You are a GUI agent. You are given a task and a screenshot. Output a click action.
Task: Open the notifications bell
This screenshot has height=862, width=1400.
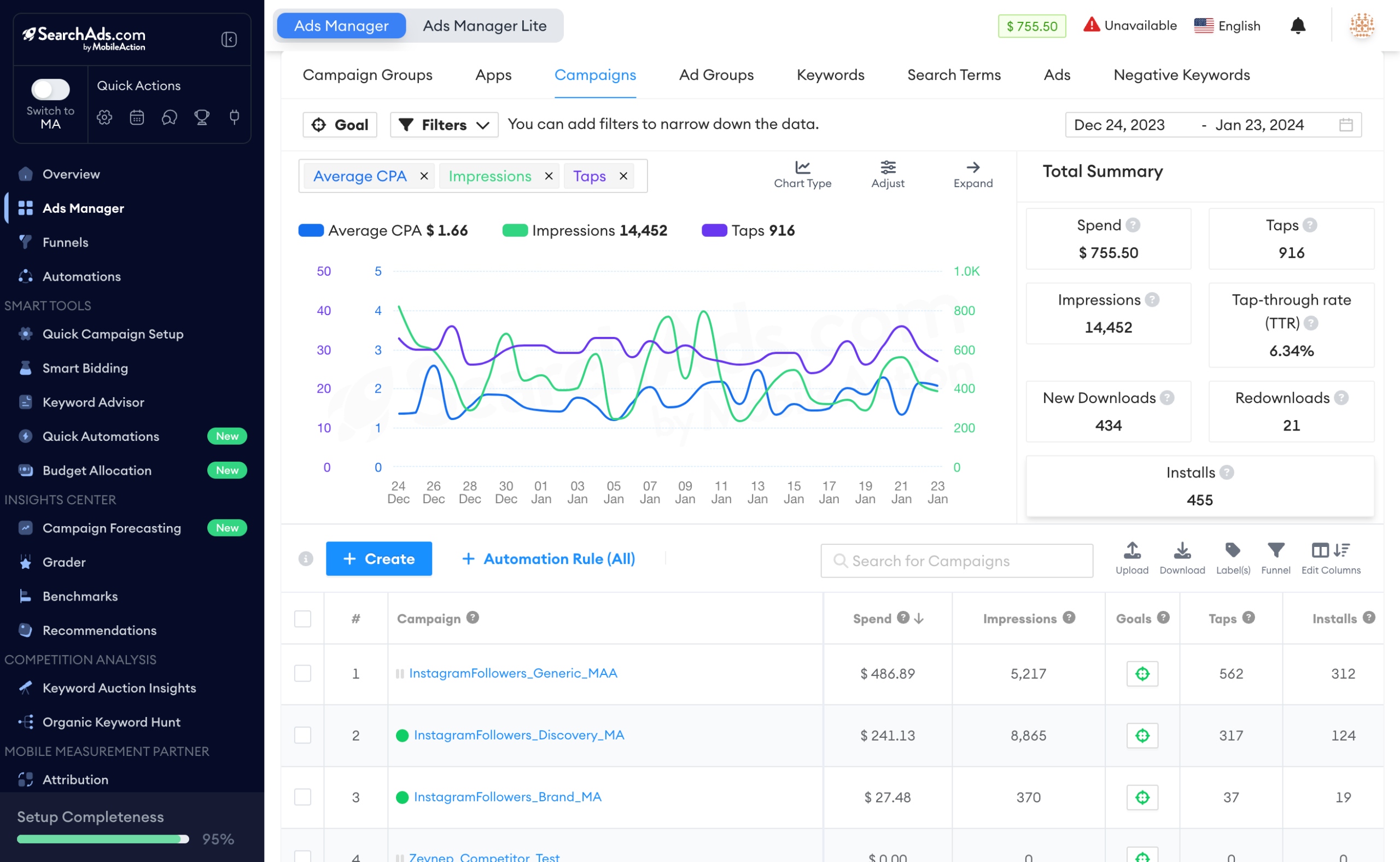[x=1297, y=26]
